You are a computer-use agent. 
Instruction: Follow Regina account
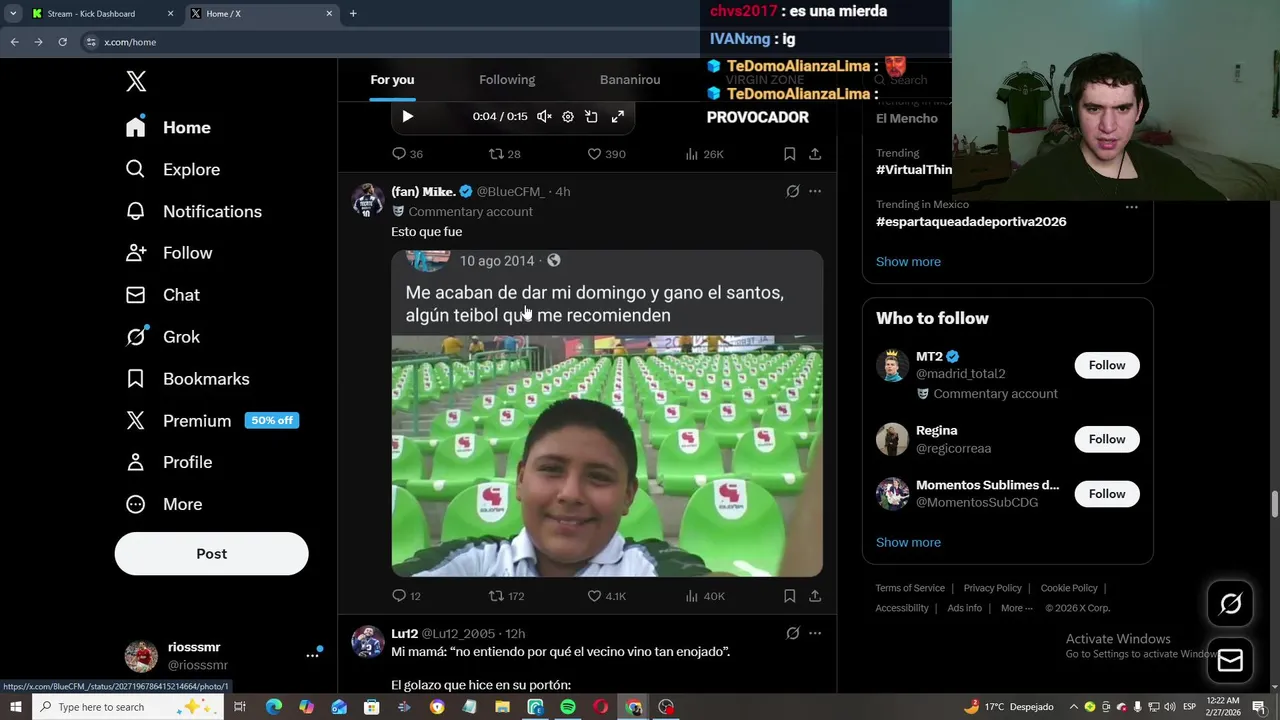coord(1107,439)
